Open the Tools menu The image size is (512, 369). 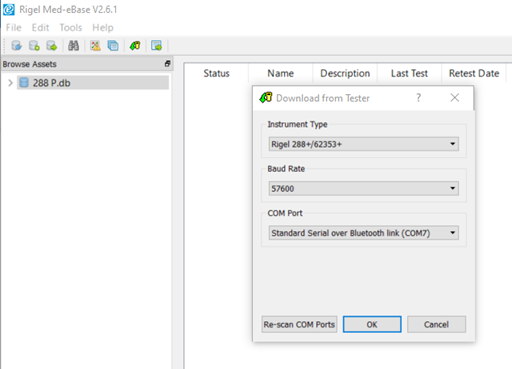[71, 27]
